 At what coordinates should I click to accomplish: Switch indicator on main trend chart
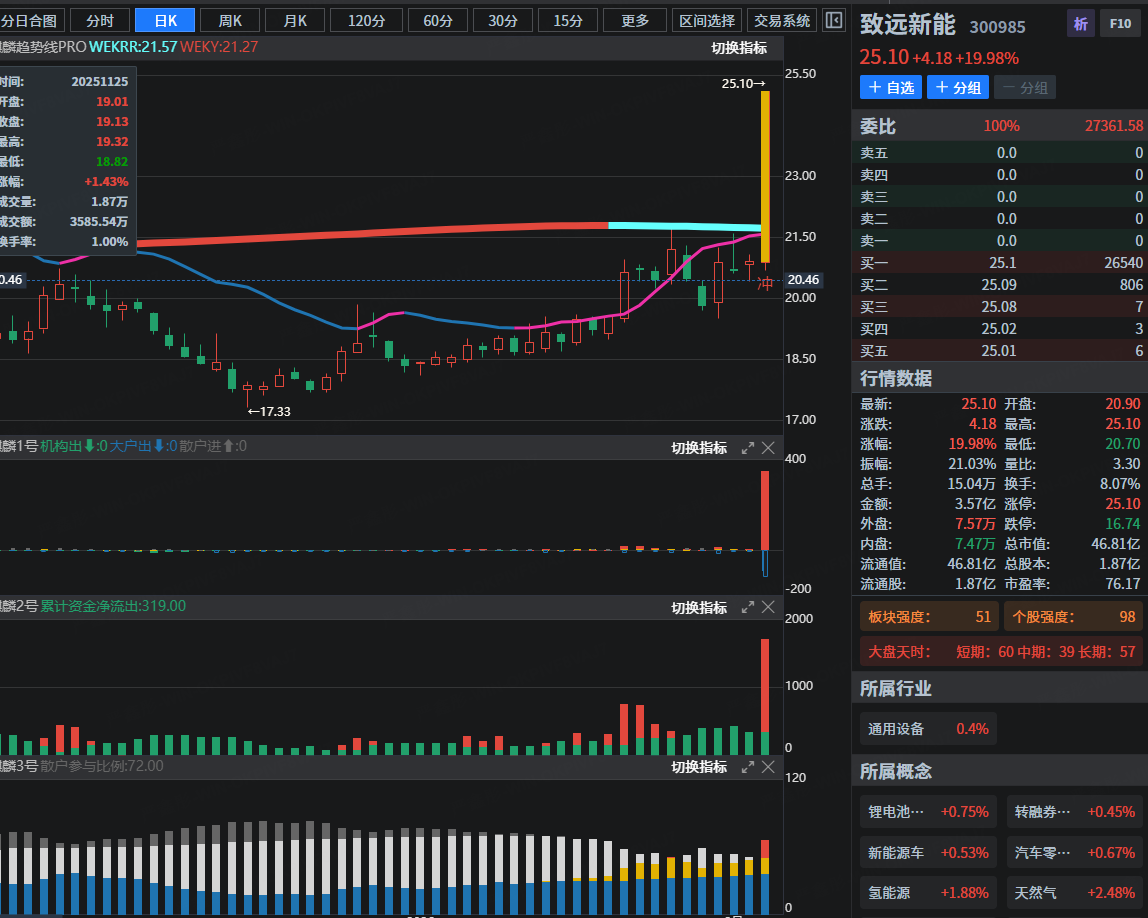coord(739,48)
